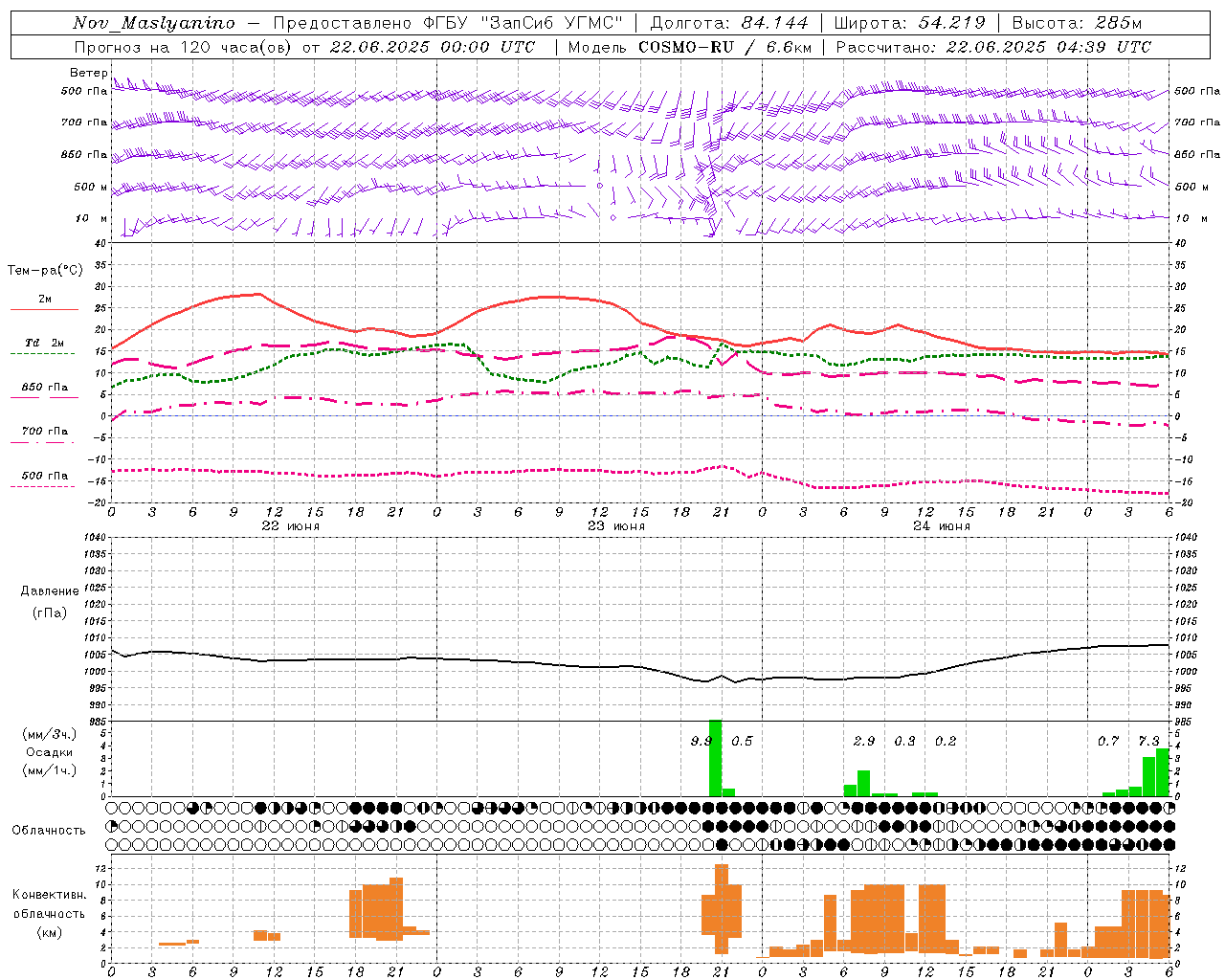Click the Td 2м dew point legend entry
This screenshot has height=980, width=1225.
pos(45,343)
